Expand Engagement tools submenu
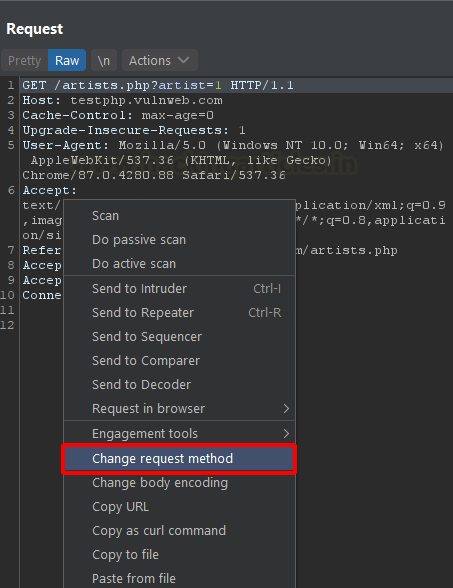 [179, 434]
